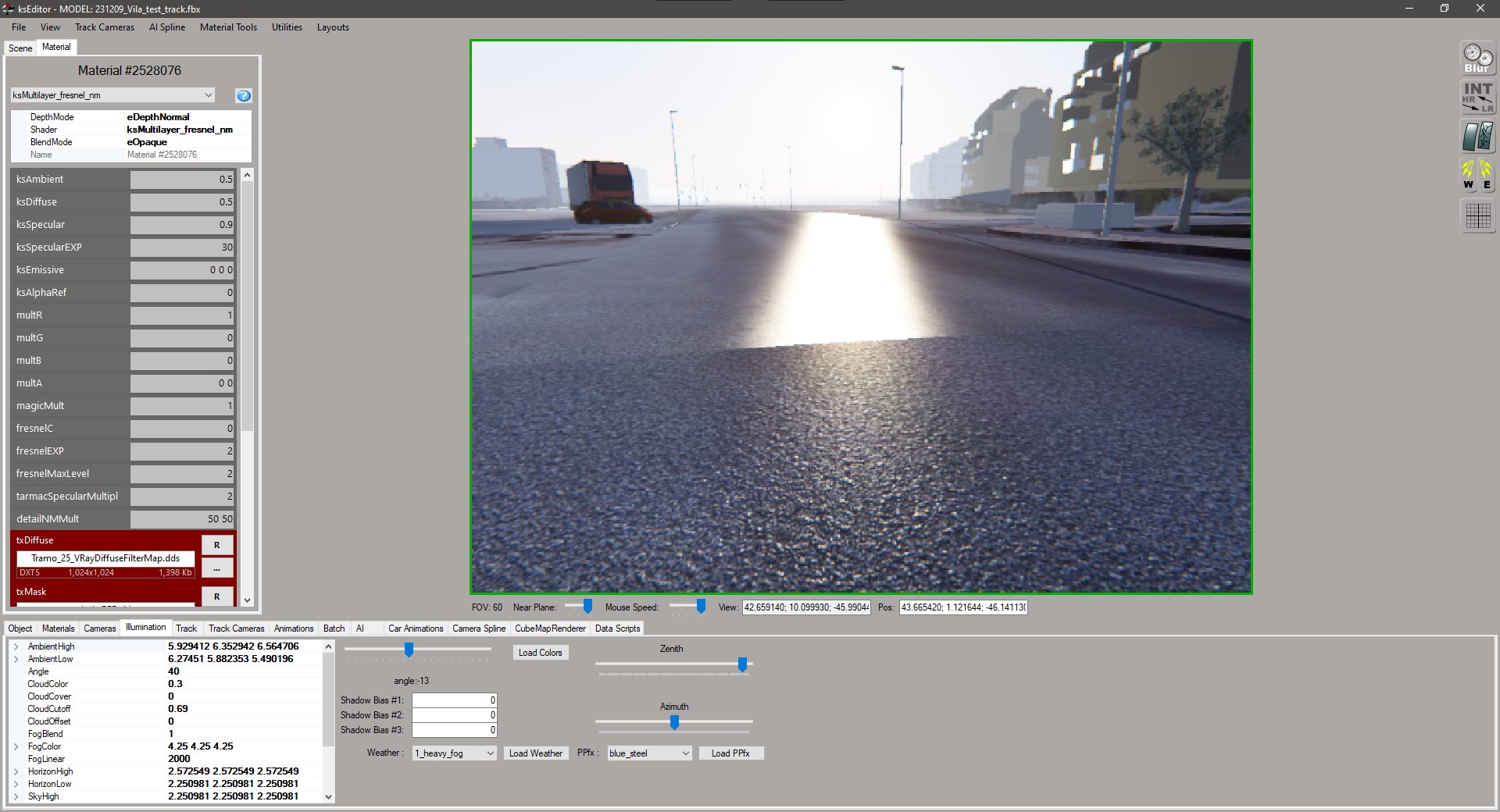The image size is (1500, 812).
Task: Click the Near Plane slider handle
Action: click(x=587, y=607)
